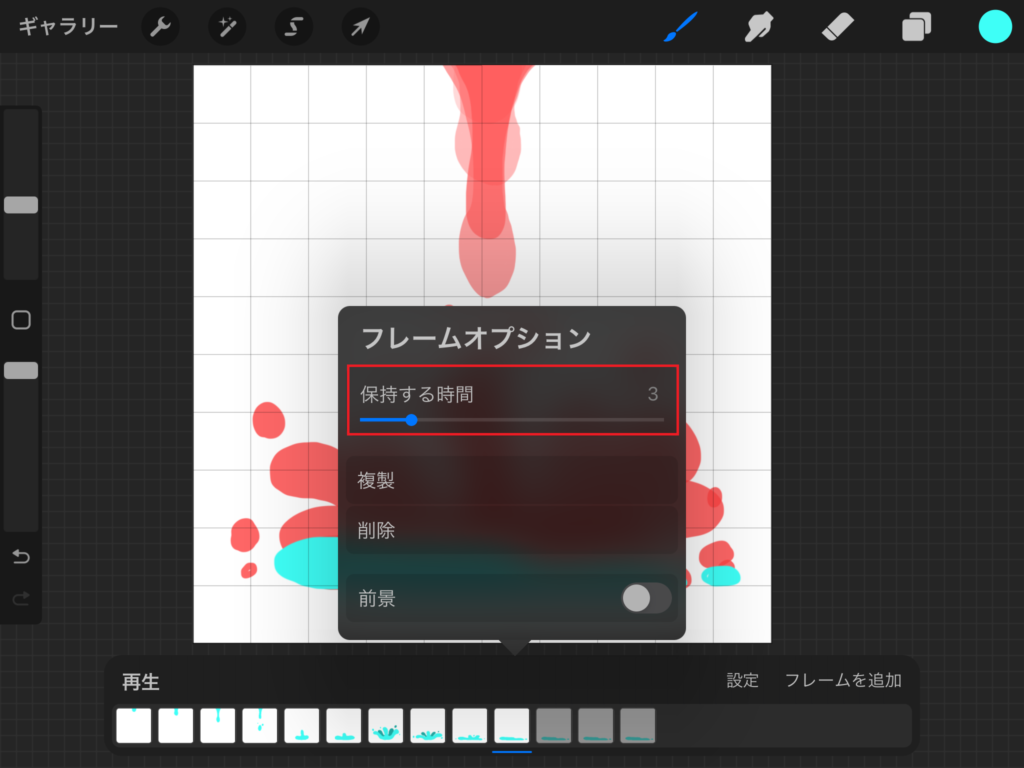Open animation 設定
Image resolution: width=1024 pixels, height=768 pixels.
(743, 680)
